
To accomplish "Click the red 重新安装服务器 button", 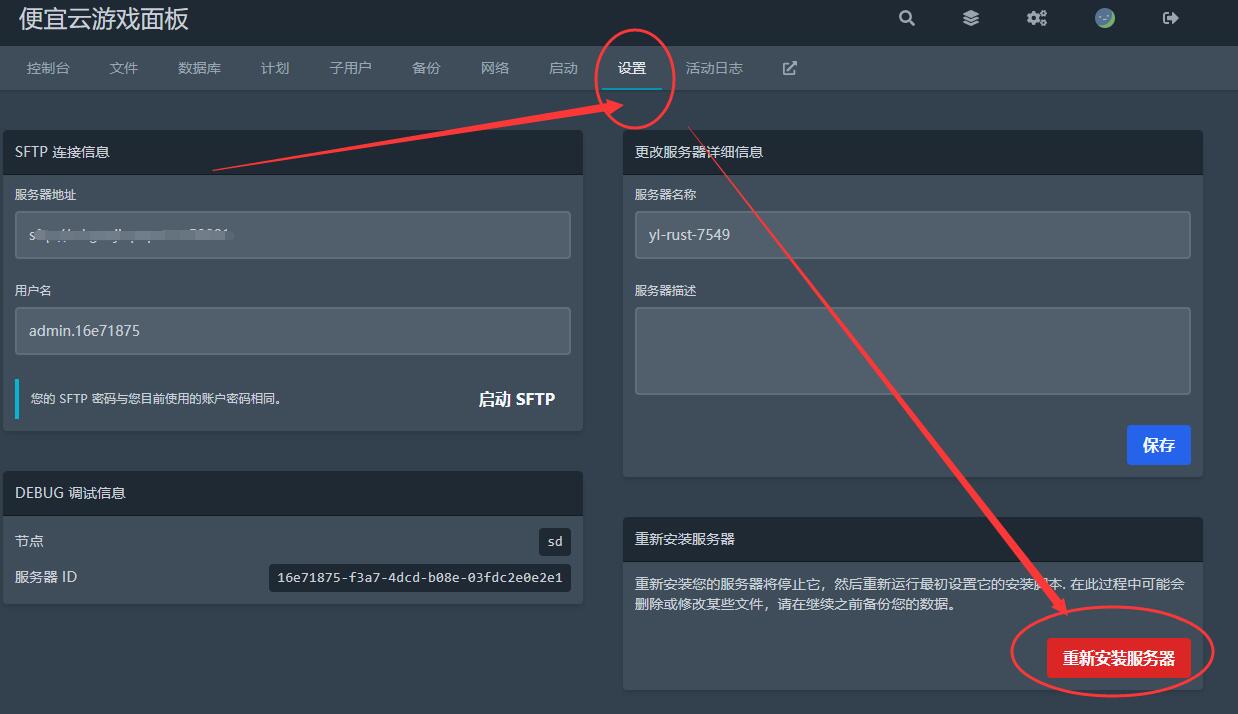I will [x=1119, y=658].
